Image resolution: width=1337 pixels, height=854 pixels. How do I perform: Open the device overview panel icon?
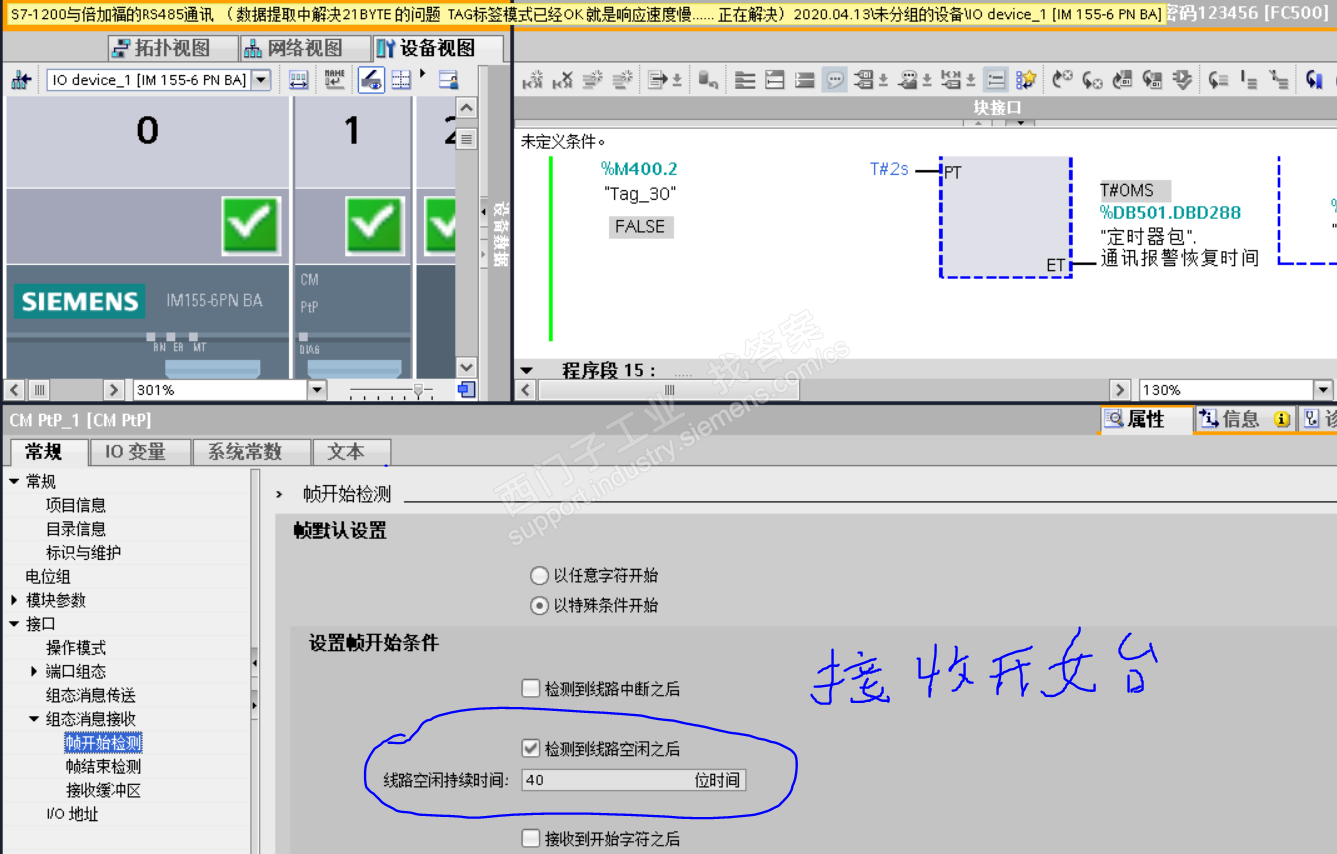(x=449, y=80)
